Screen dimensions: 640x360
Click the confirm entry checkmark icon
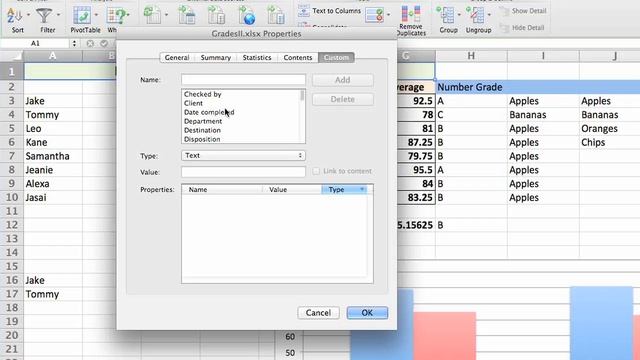(x=104, y=43)
